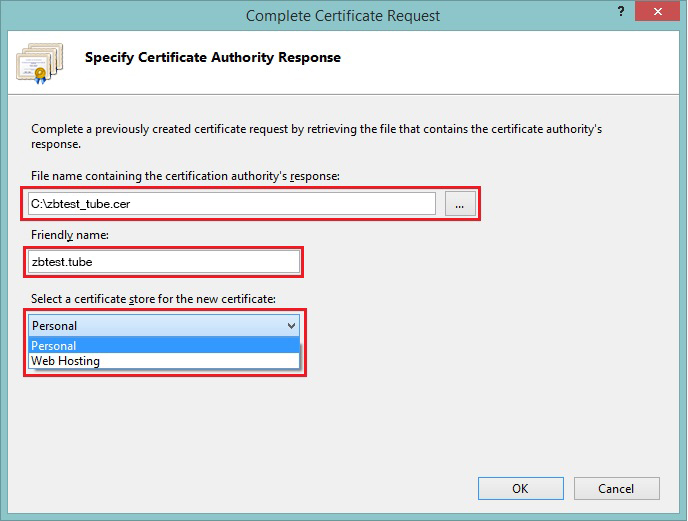This screenshot has width=688, height=521.
Task: Open file browser with the ellipsis button
Action: 459,204
